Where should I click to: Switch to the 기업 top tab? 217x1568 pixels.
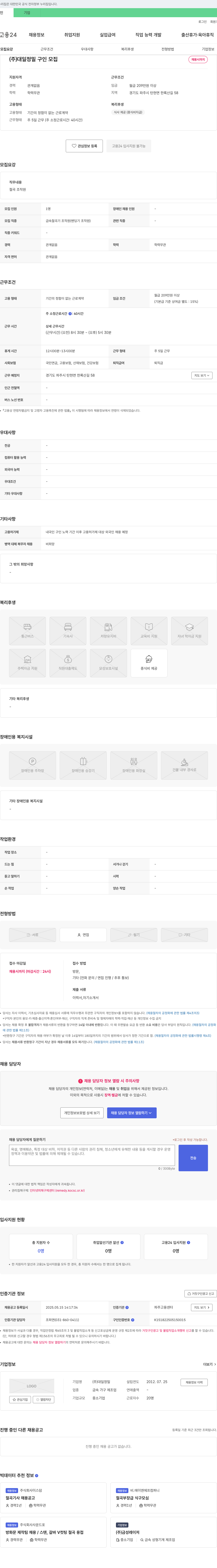27,13
